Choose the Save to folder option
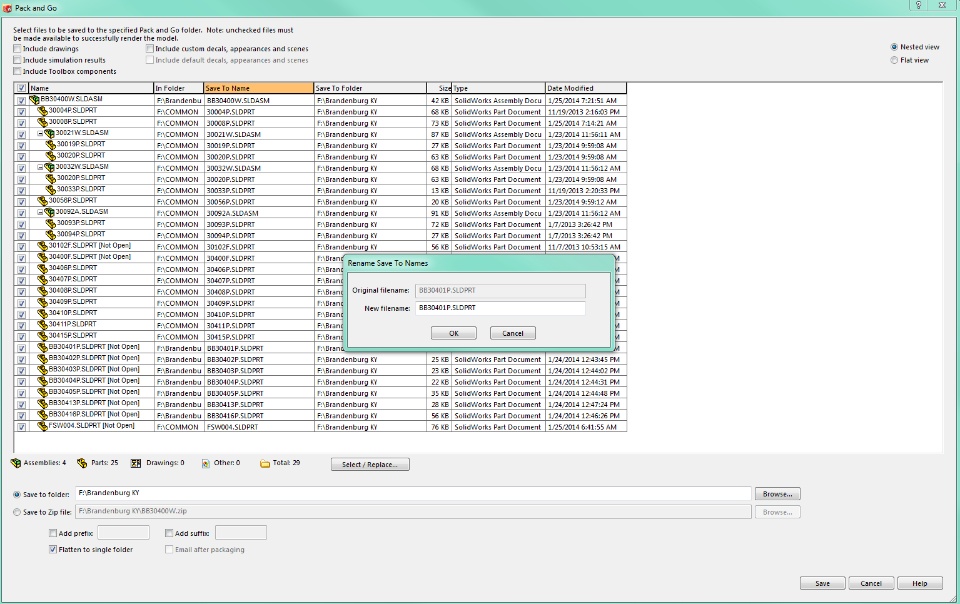 (x=17, y=494)
